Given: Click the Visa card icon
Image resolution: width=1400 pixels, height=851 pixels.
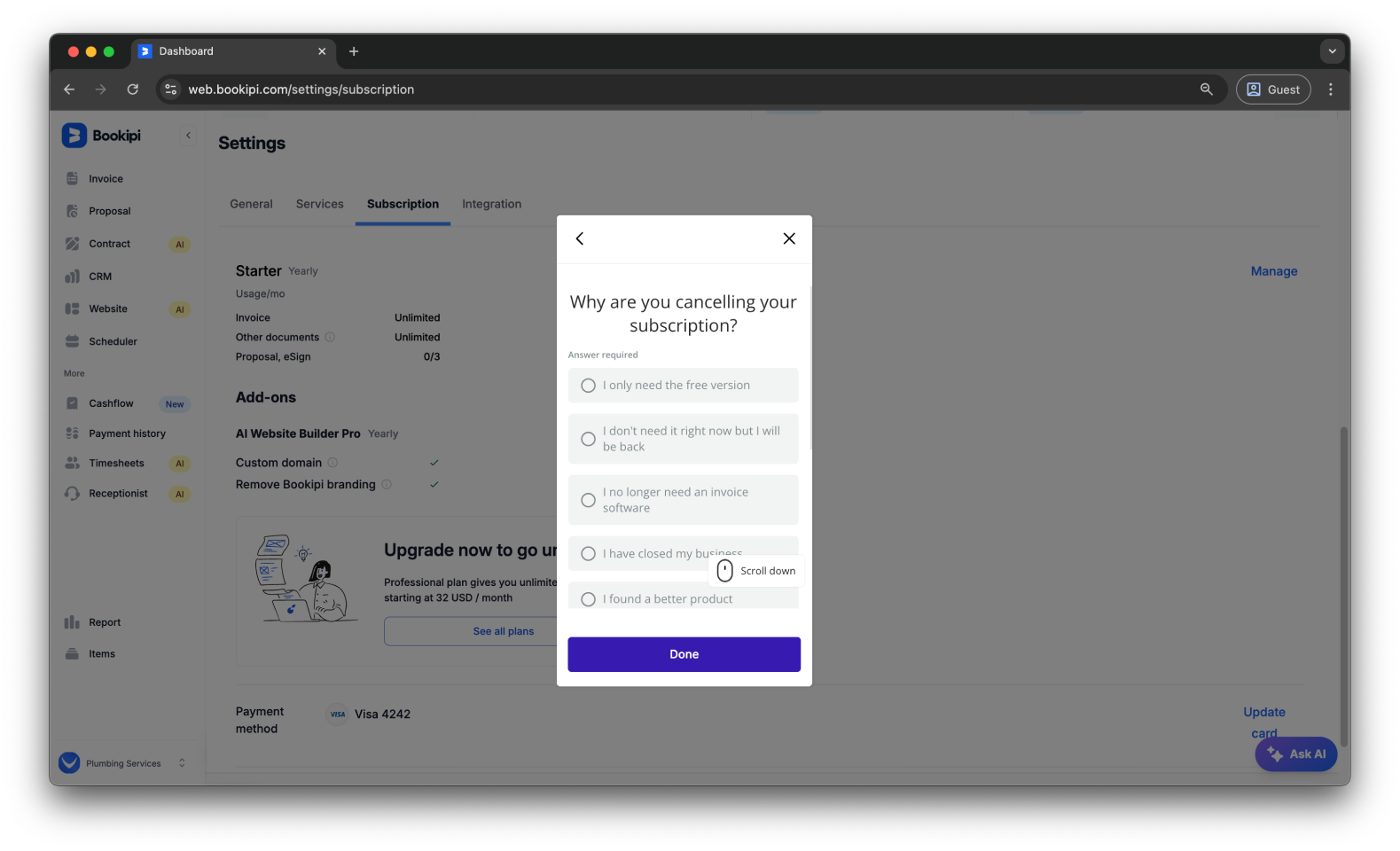Looking at the screenshot, I should (338, 714).
